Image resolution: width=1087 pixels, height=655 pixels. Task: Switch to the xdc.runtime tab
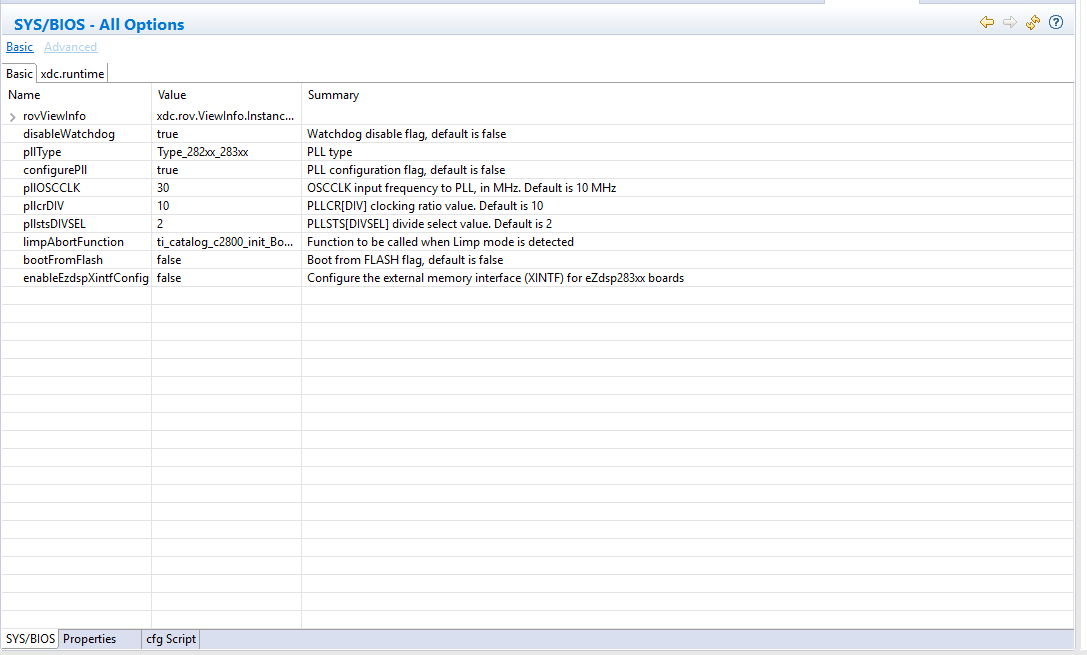[x=72, y=73]
